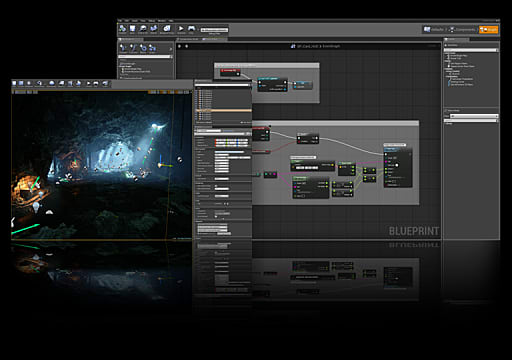Select the highlighted row in World Outliner
The width and height of the screenshot is (512, 360).
click(223, 110)
